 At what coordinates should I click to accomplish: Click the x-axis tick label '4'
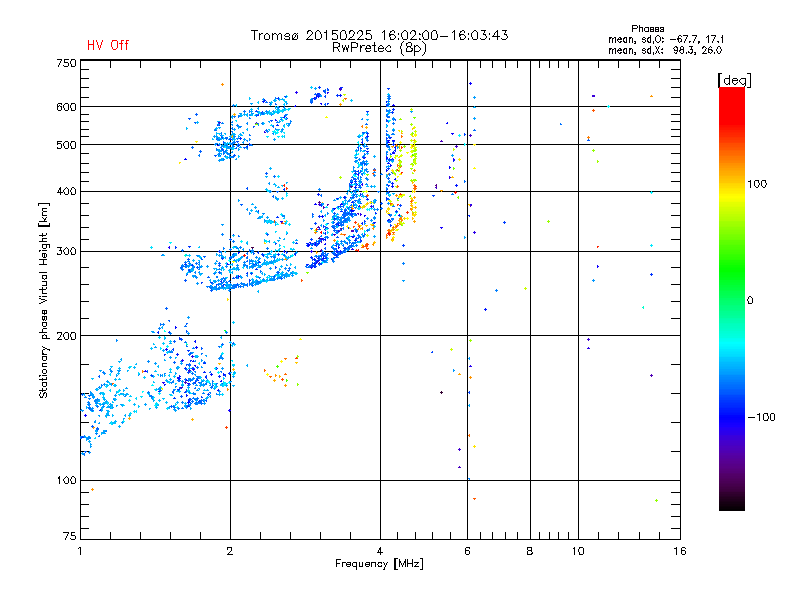click(x=380, y=551)
